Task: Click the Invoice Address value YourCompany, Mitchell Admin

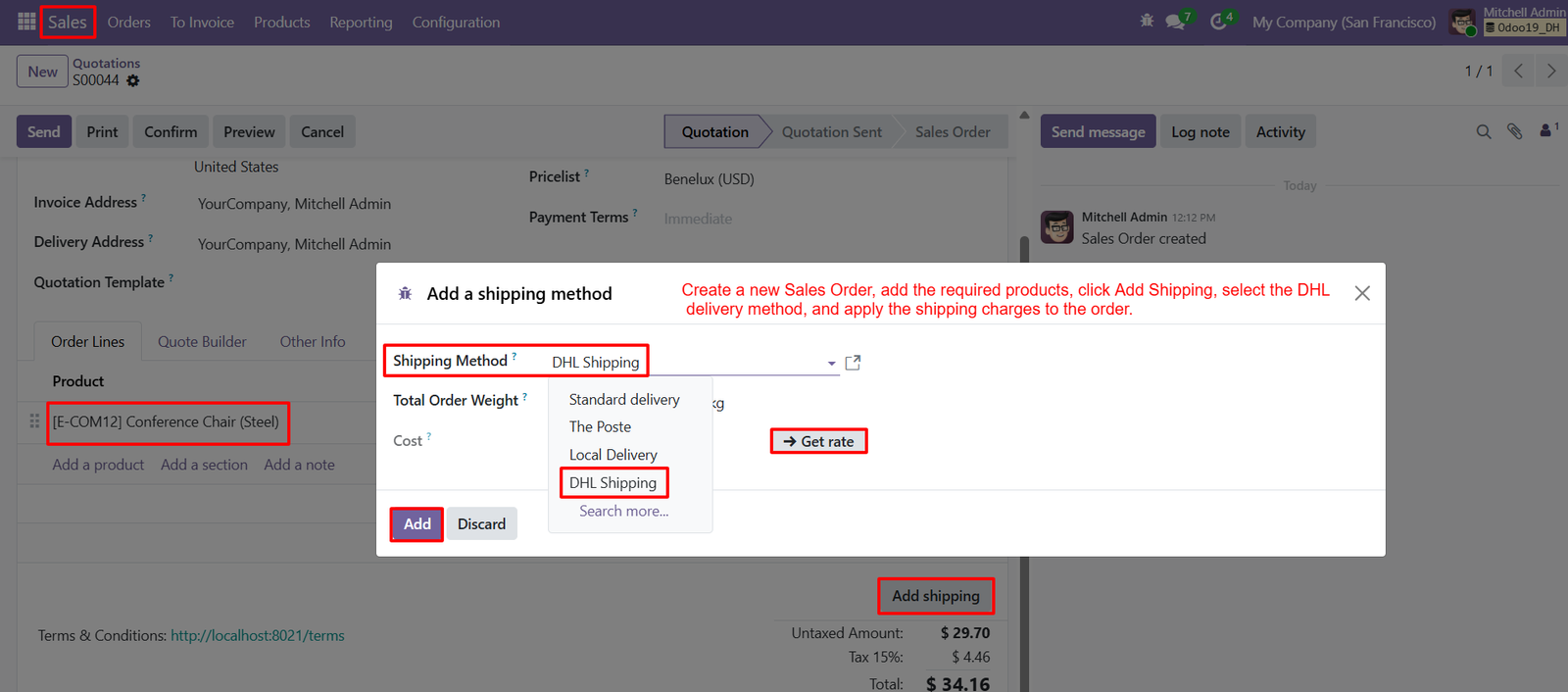Action: pos(294,204)
